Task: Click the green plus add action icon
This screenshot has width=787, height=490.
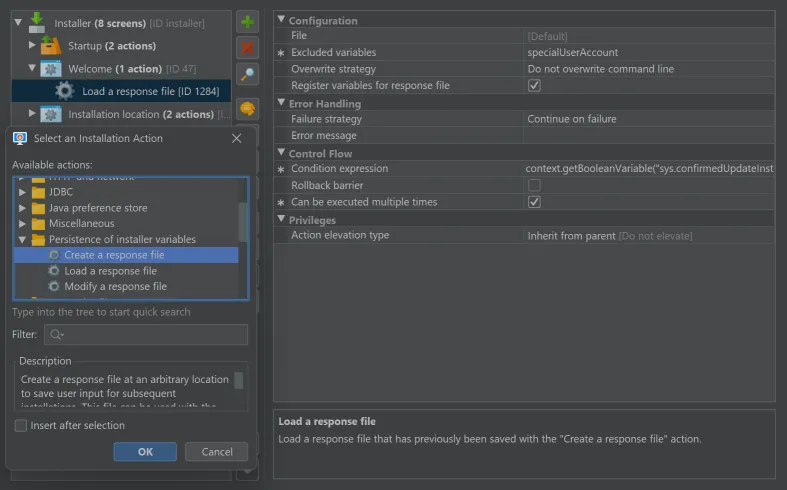Action: click(247, 22)
